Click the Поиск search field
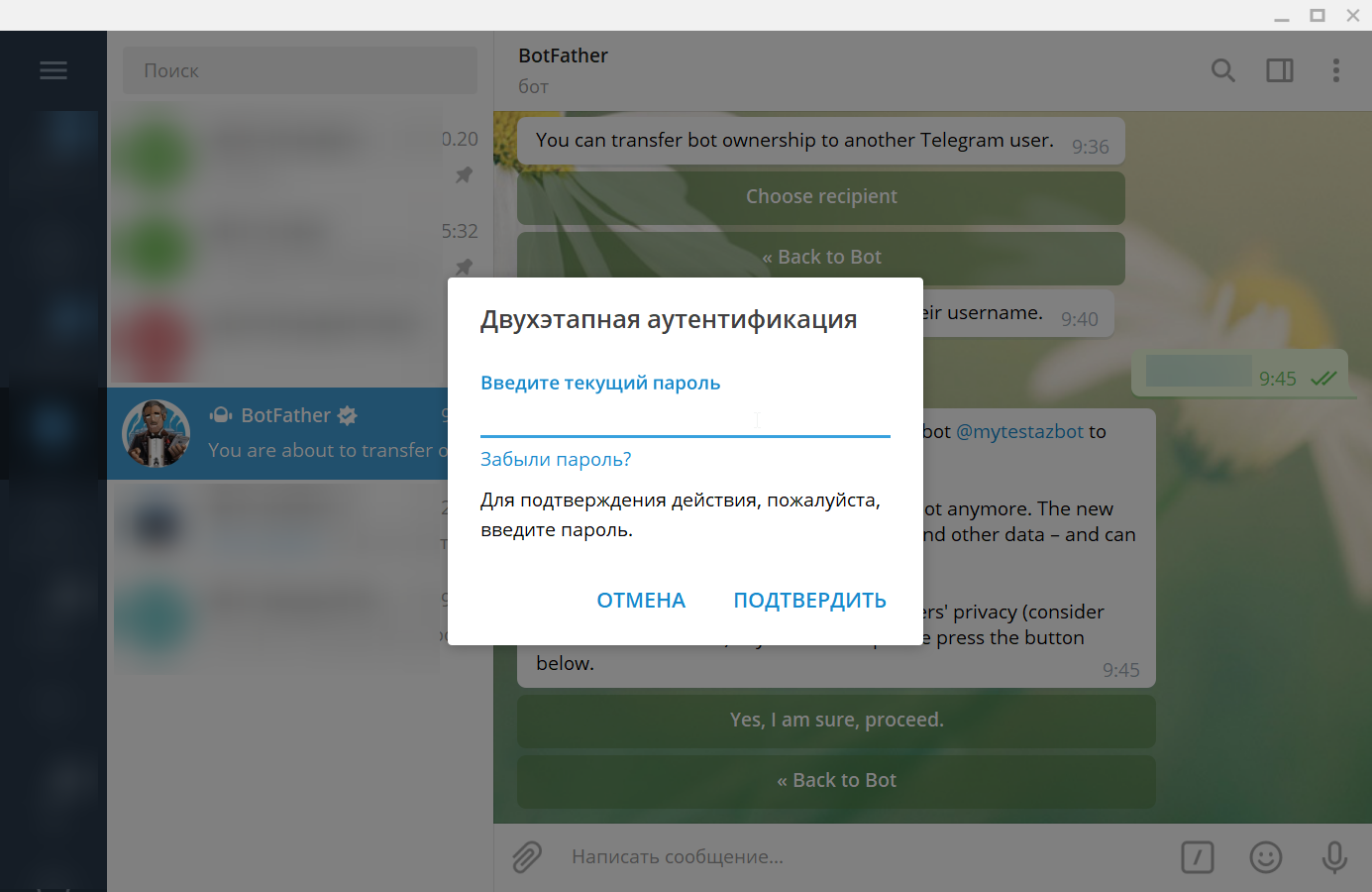Screen dimensions: 1372x892 (299, 70)
